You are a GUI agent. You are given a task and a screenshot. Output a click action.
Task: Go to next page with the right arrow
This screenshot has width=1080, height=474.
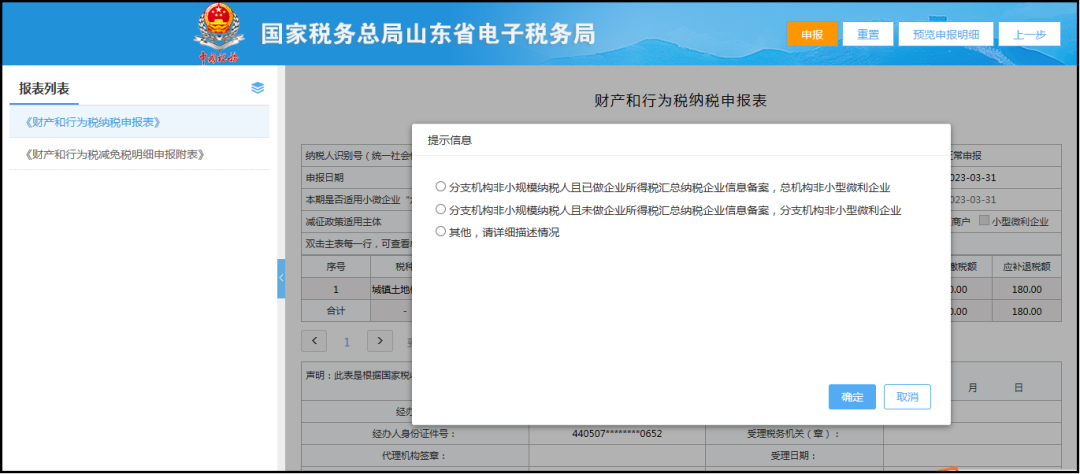[x=380, y=341]
